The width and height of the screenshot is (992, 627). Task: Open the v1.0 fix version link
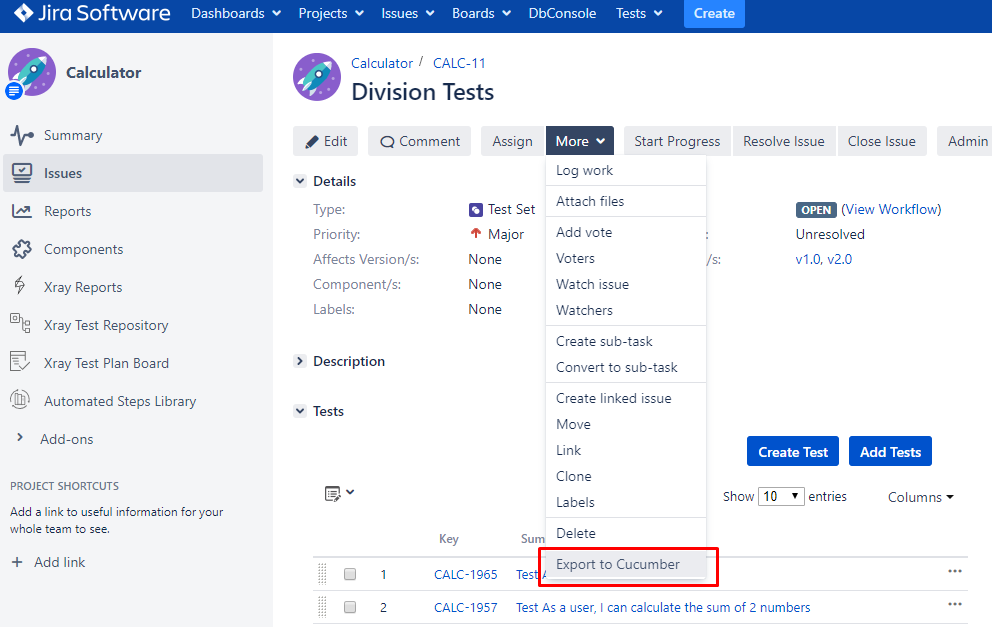[808, 259]
